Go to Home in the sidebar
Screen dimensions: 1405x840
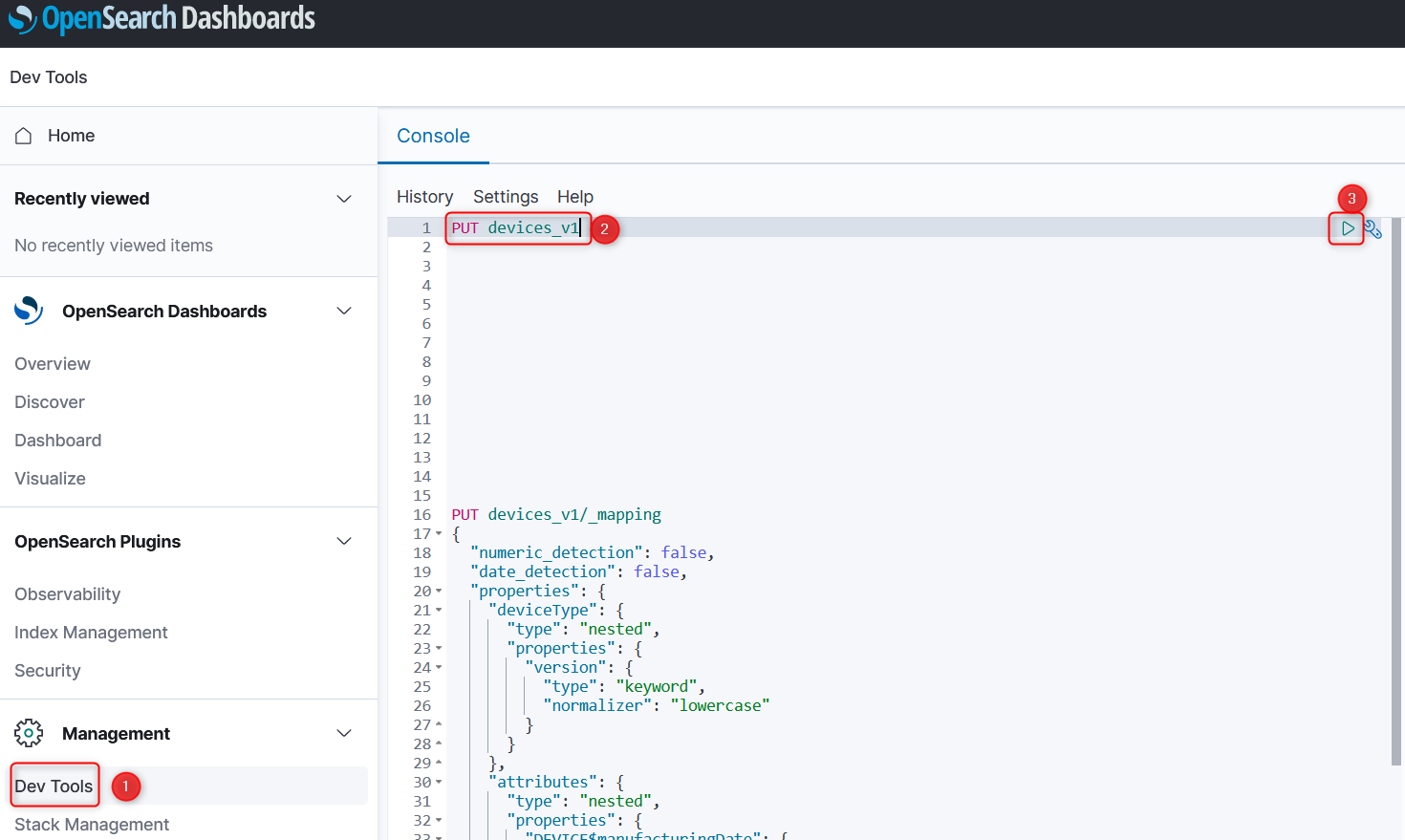pyautogui.click(x=71, y=136)
